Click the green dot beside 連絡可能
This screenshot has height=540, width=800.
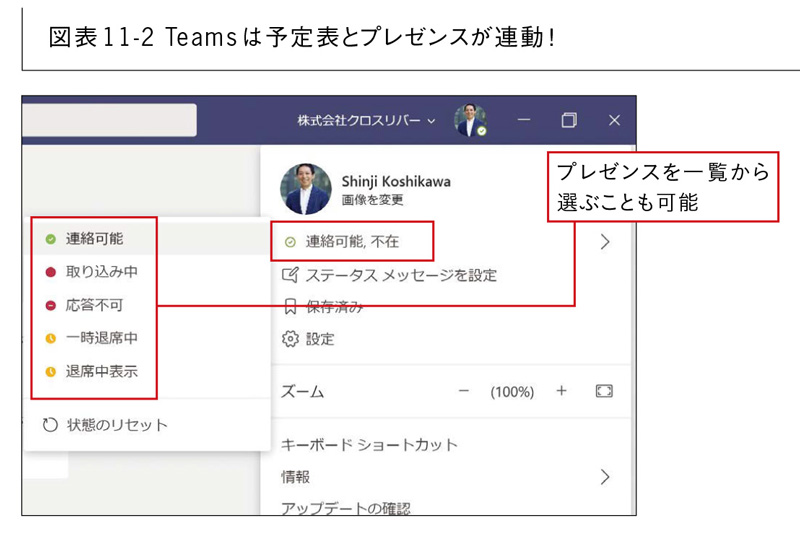coord(50,239)
